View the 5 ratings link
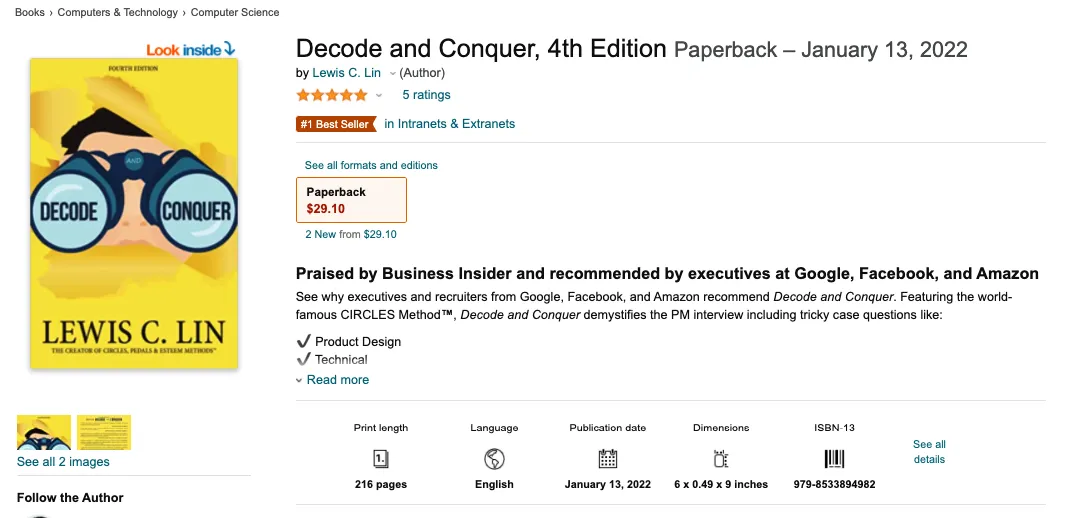Image resolution: width=1076 pixels, height=518 pixels. pos(426,95)
